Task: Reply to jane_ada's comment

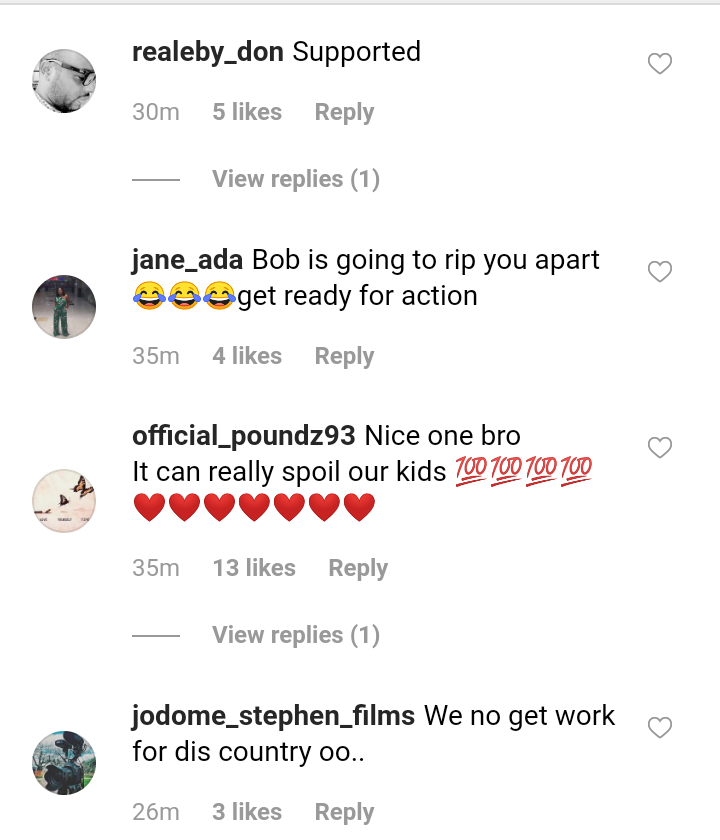Action: click(344, 356)
